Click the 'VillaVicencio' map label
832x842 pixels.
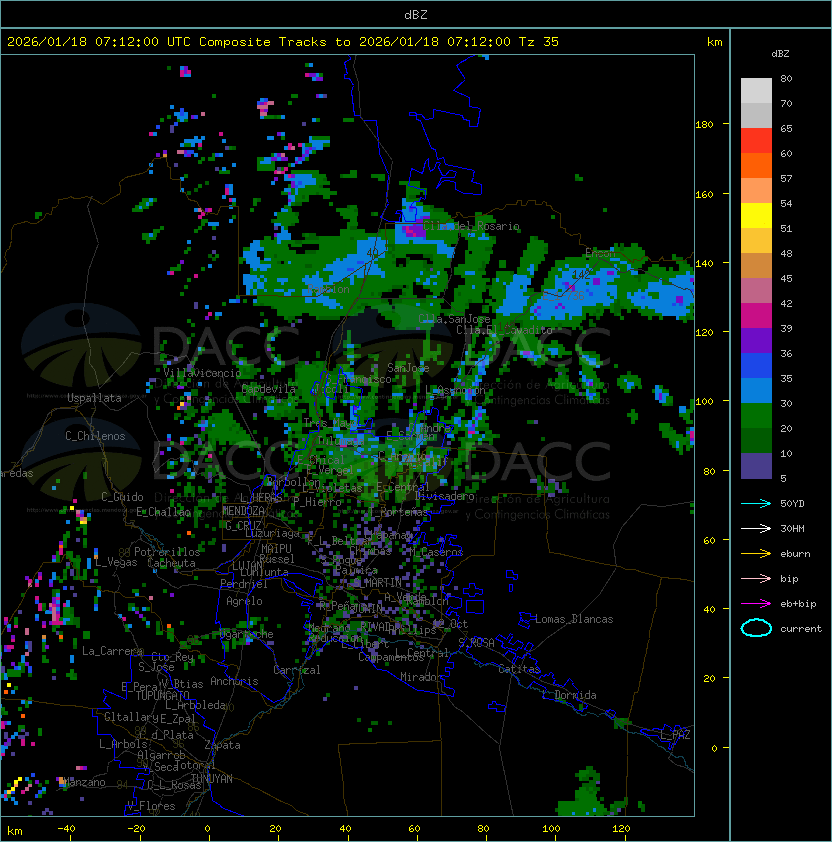(202, 373)
